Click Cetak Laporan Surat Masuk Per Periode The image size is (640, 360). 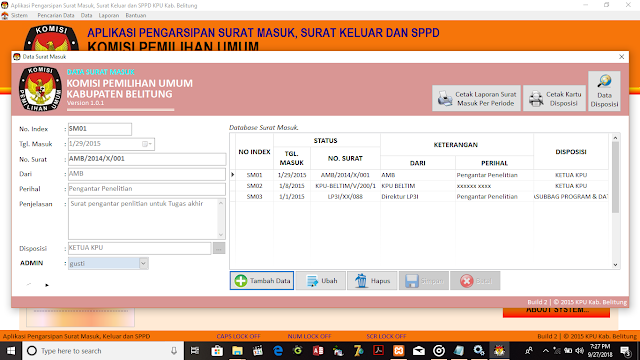tap(476, 98)
